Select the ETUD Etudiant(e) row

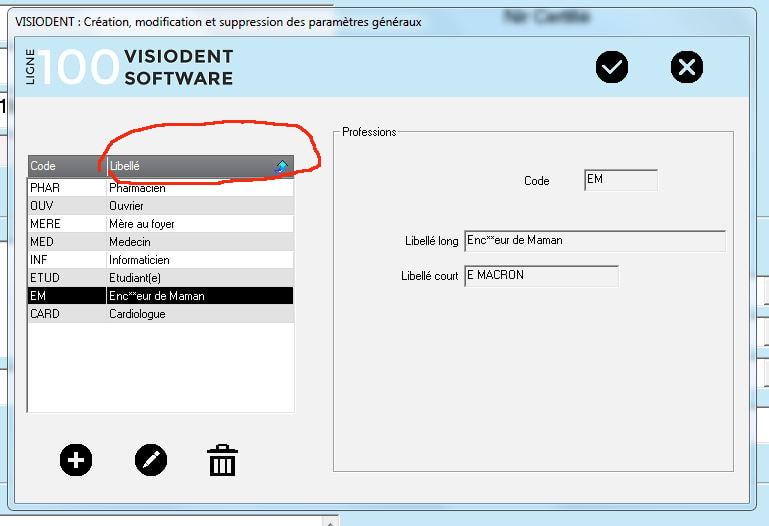(x=160, y=278)
